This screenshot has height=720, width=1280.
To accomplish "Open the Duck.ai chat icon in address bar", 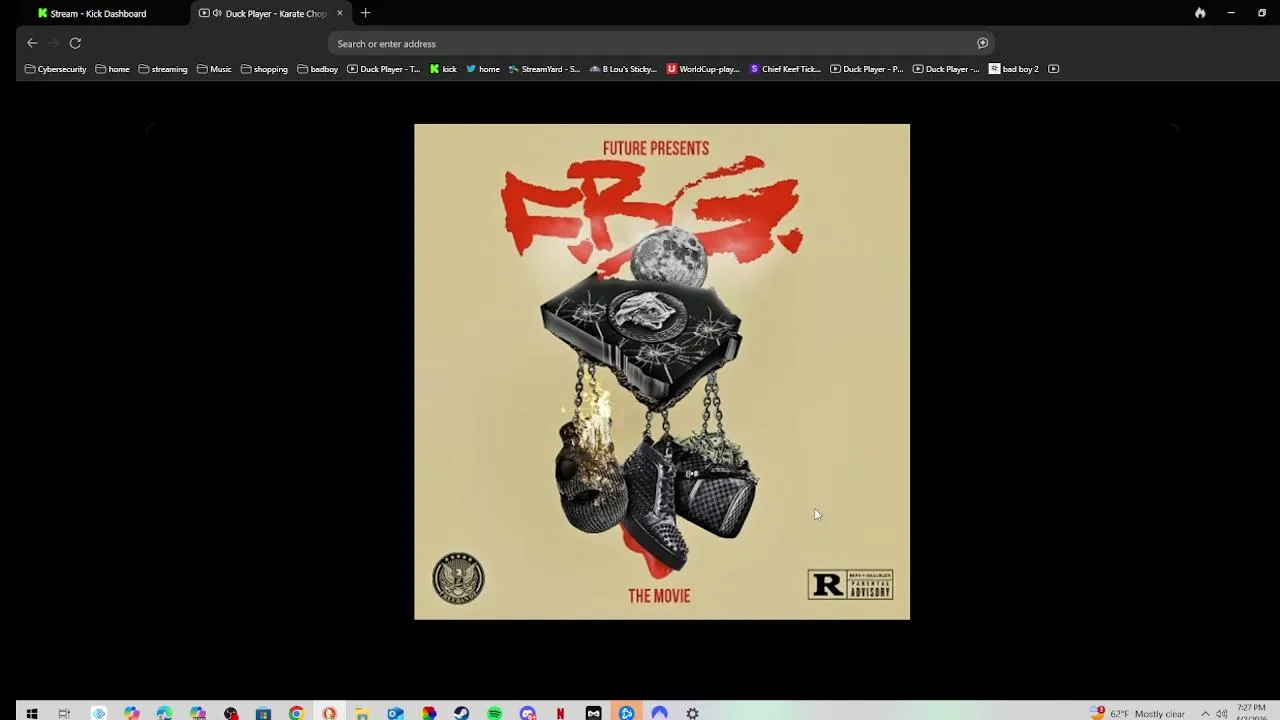I will [x=982, y=43].
